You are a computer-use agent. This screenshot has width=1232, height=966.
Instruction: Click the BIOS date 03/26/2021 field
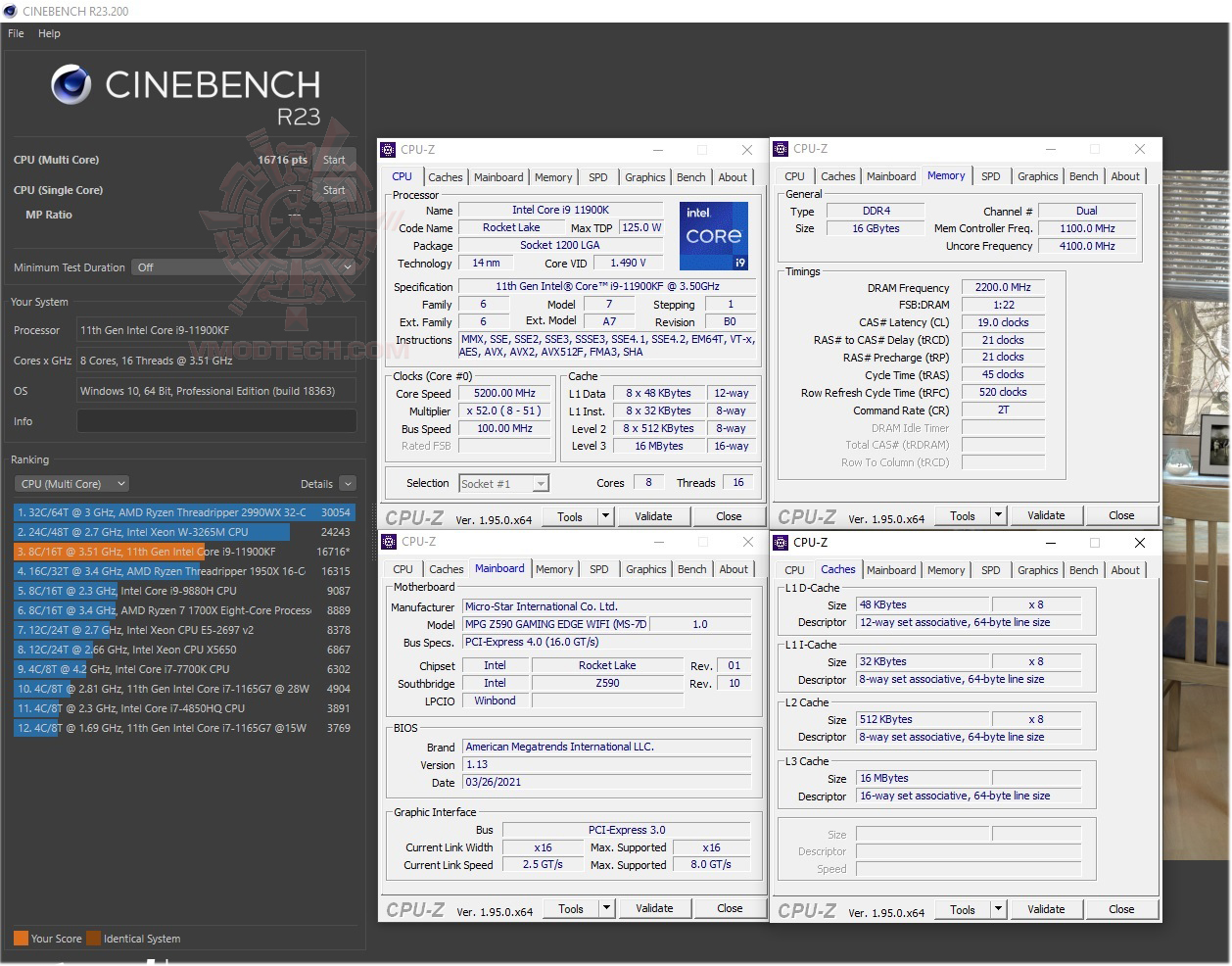point(607,782)
